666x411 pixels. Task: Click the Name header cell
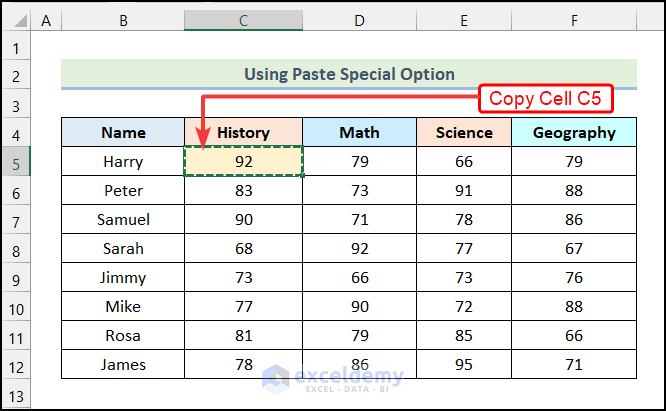click(123, 132)
